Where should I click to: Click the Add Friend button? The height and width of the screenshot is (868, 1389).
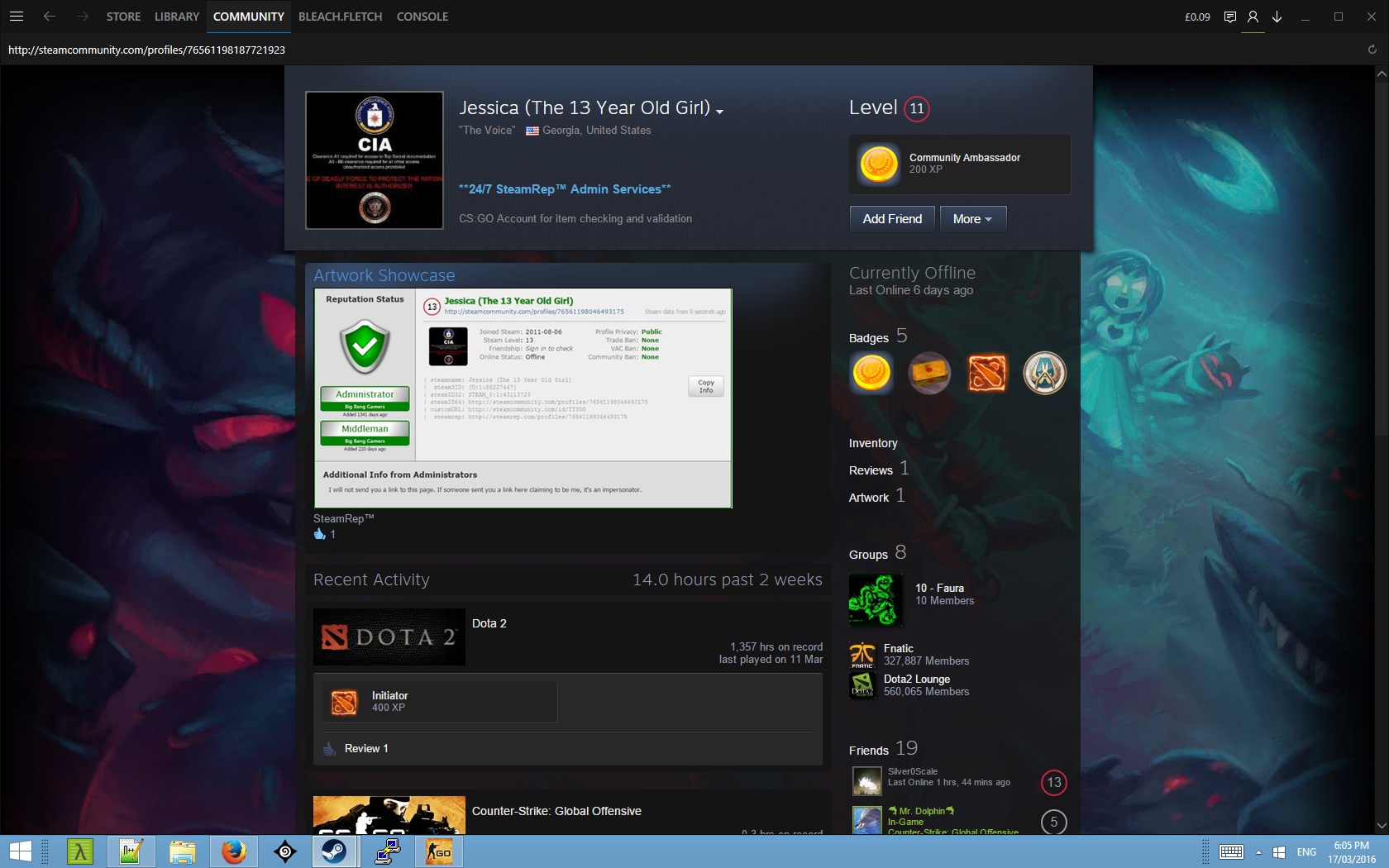click(892, 219)
